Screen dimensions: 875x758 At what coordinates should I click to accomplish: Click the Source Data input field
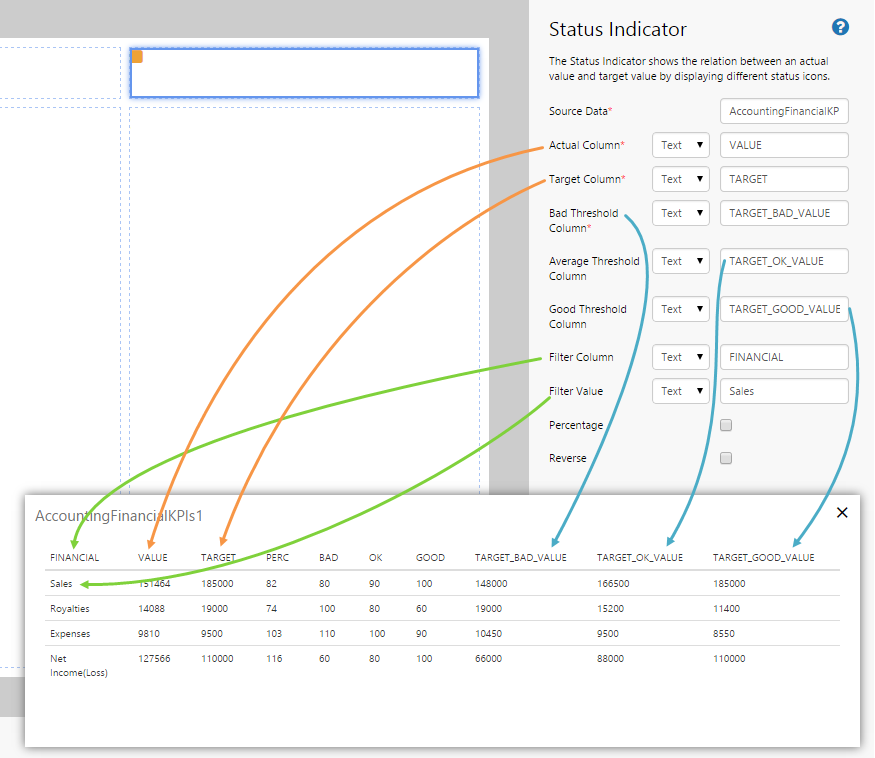click(x=784, y=111)
